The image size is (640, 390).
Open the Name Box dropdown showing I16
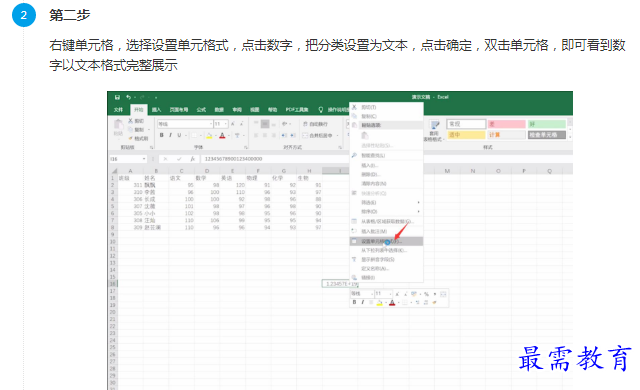click(144, 159)
